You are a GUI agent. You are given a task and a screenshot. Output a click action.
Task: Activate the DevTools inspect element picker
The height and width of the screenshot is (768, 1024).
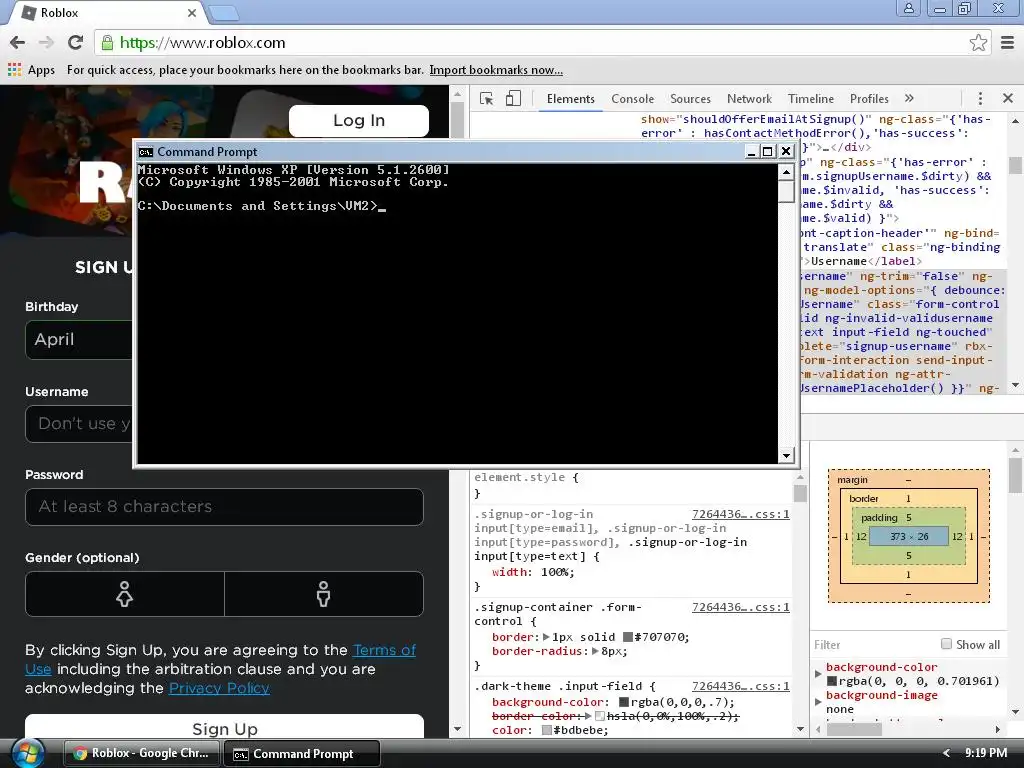click(x=487, y=99)
